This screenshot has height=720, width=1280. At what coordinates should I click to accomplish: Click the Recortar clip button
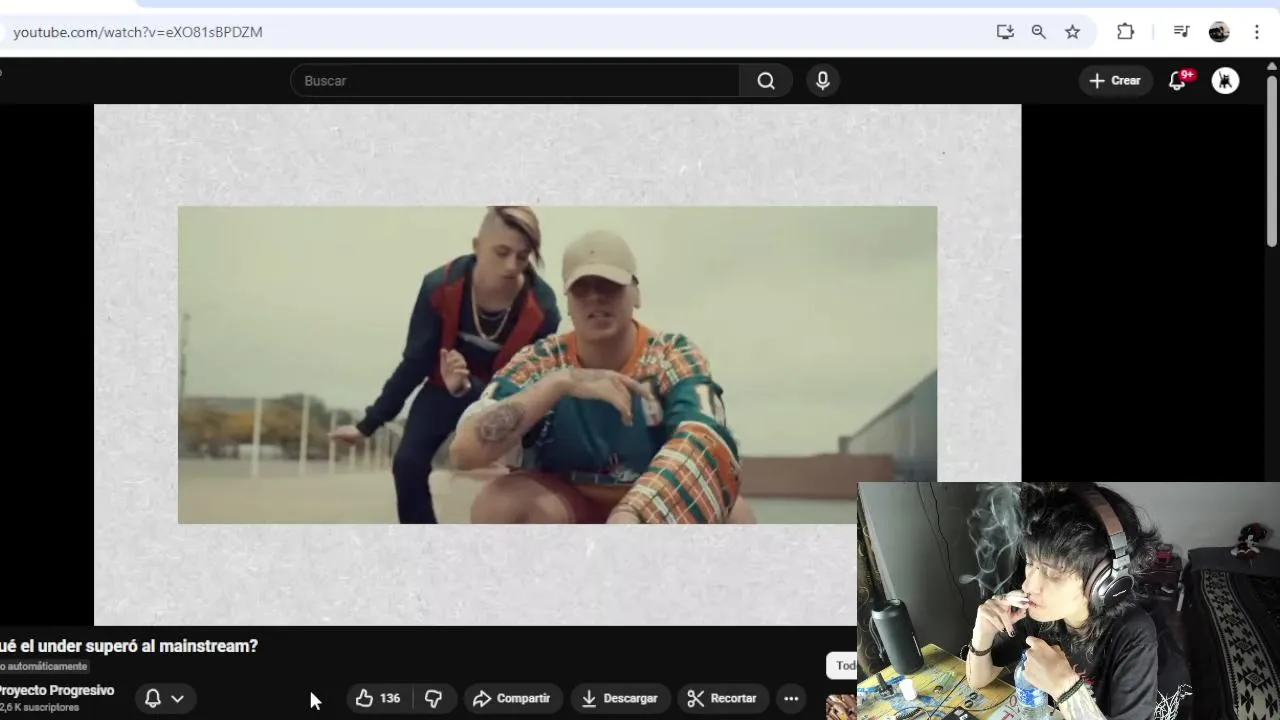[x=722, y=698]
